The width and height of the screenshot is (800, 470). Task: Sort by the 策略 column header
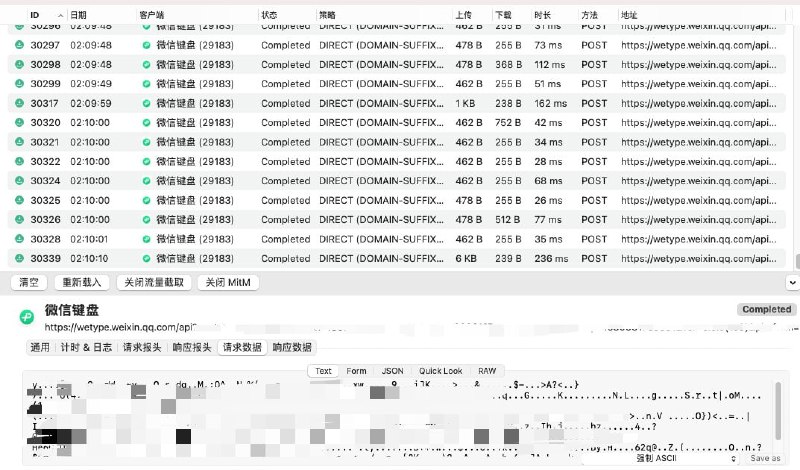327,15
